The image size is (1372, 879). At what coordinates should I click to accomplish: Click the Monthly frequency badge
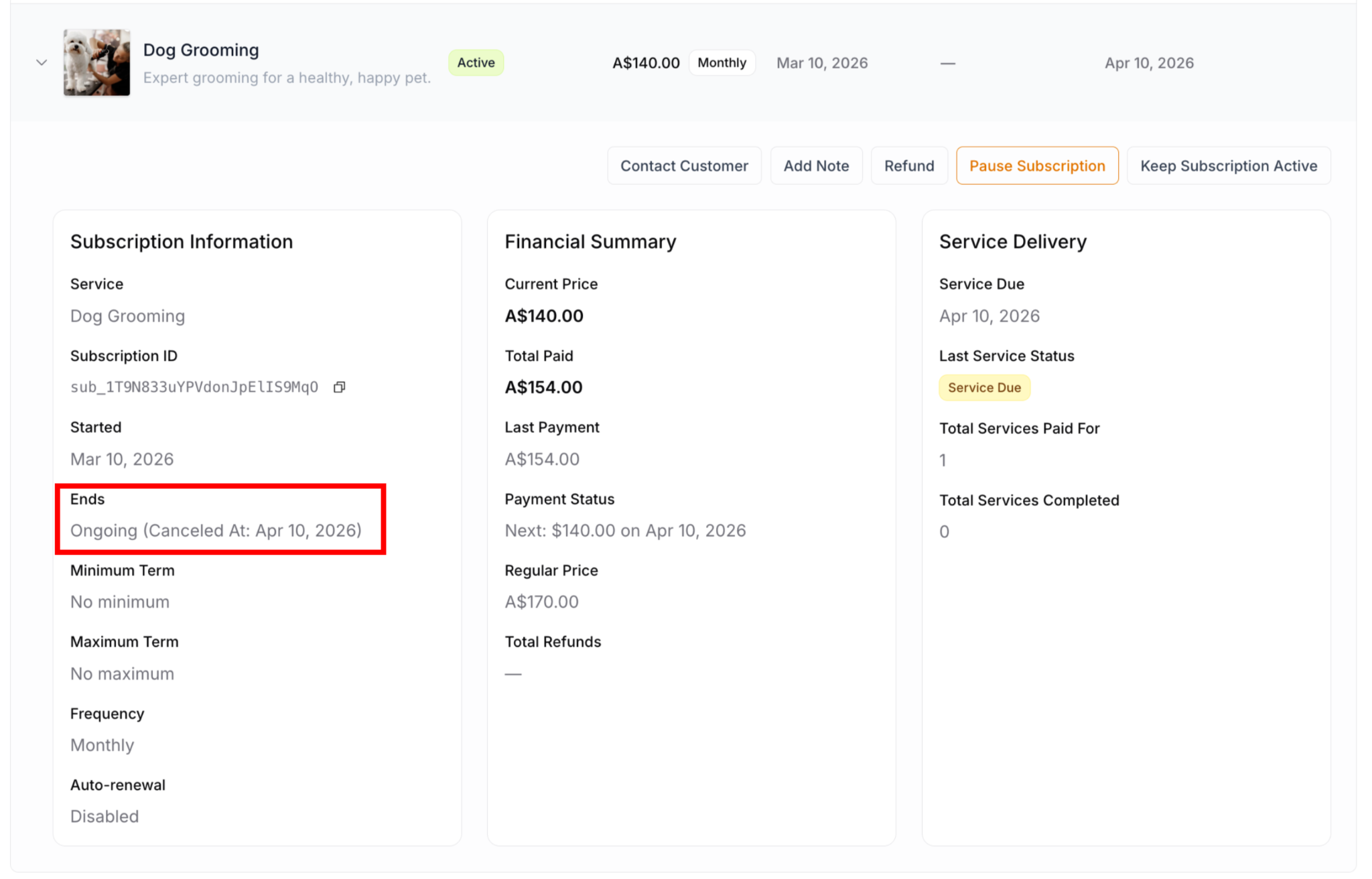click(722, 63)
